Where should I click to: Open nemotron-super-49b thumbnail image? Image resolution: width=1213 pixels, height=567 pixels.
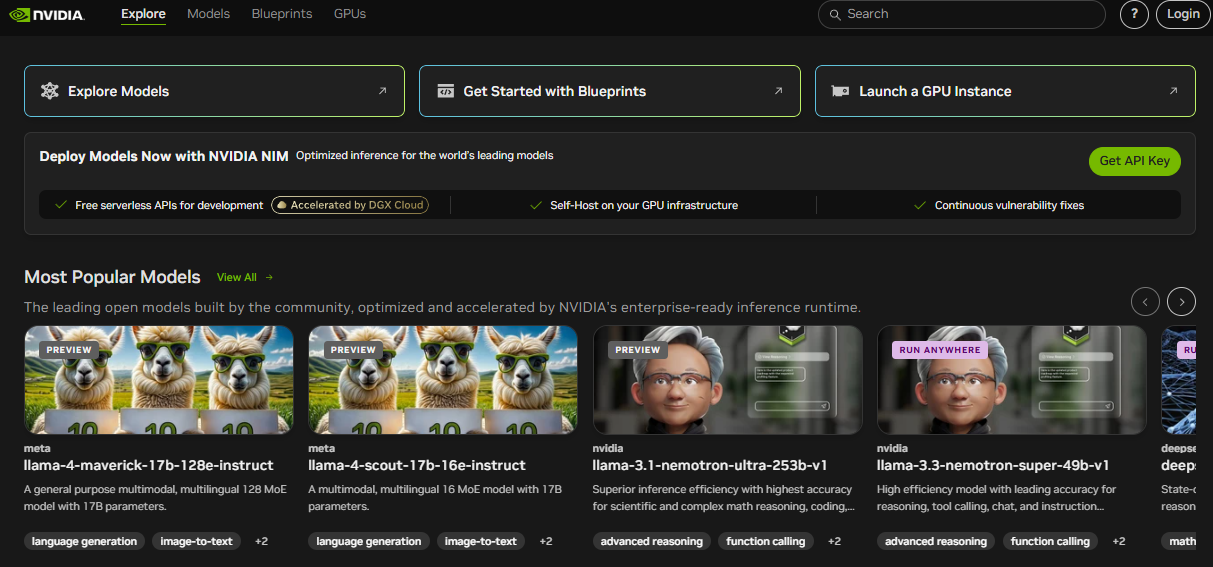tap(1011, 379)
